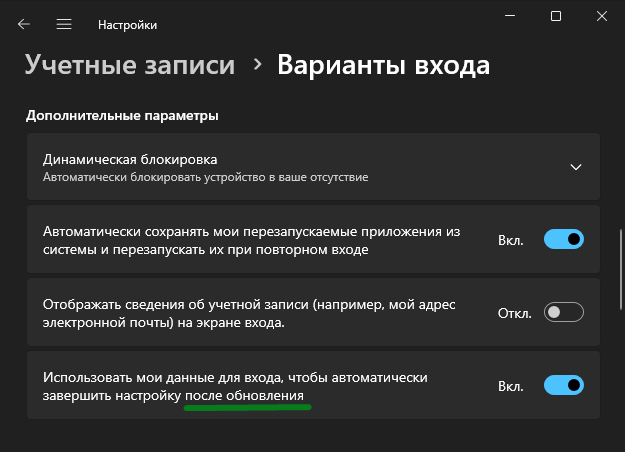Go back using the arrow icon
The image size is (625, 452).
[x=24, y=24]
